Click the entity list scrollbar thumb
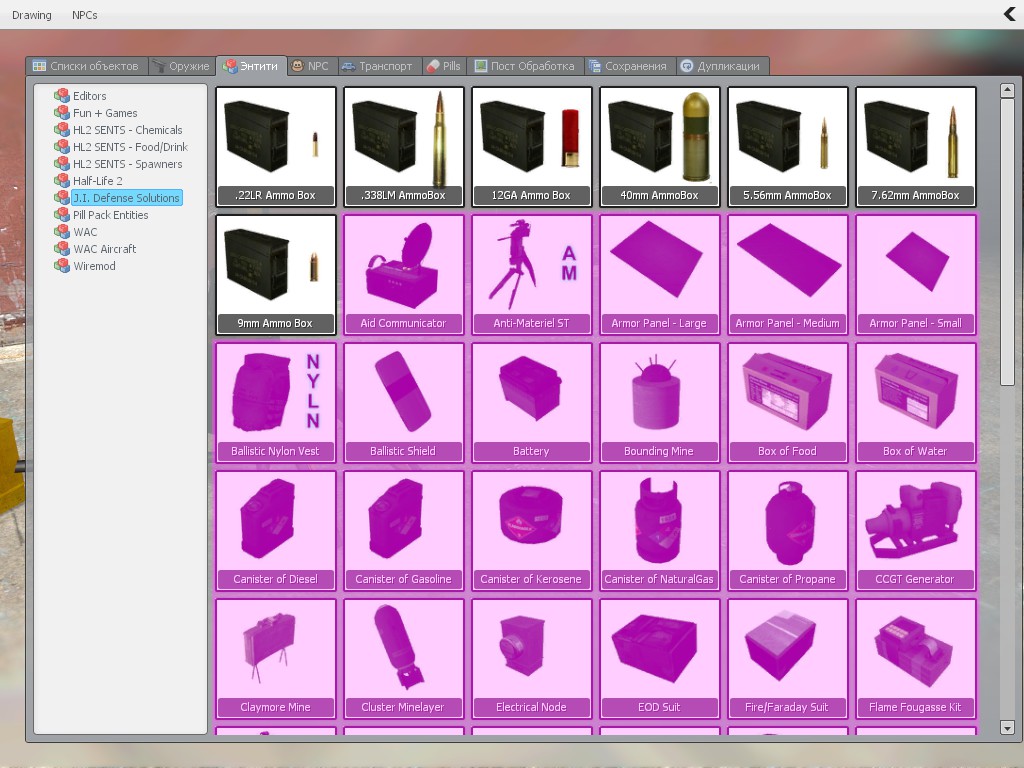The width and height of the screenshot is (1024, 768). [x=1007, y=242]
